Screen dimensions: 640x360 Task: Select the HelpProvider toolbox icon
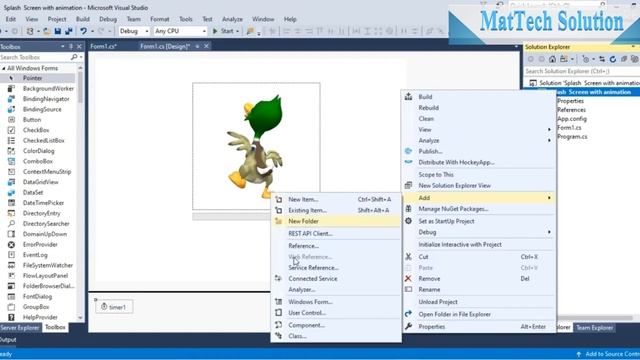[x=11, y=317]
